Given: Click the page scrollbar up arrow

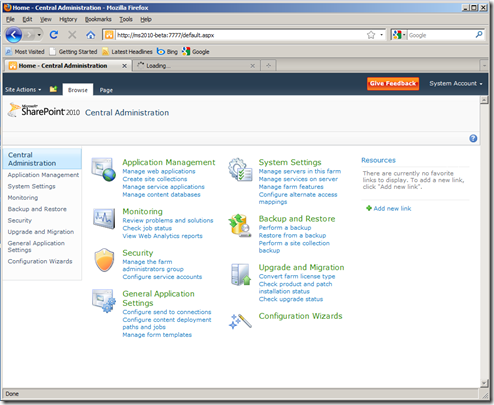Looking at the screenshot, I should 484,100.
